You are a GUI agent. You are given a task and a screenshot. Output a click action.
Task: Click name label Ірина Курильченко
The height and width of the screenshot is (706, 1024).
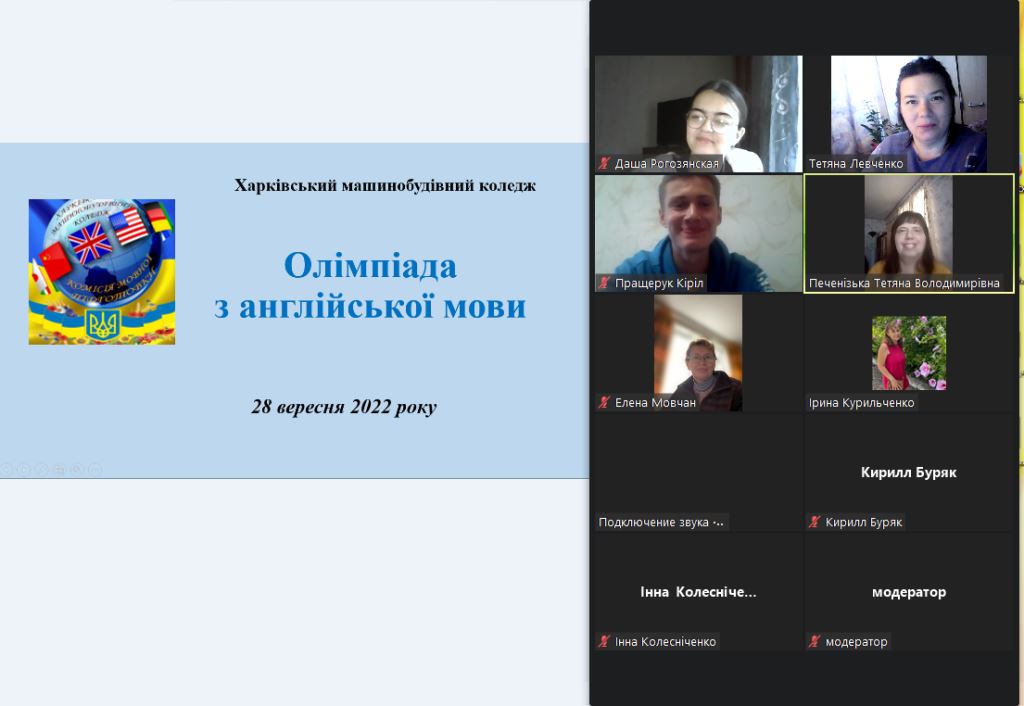coord(861,402)
